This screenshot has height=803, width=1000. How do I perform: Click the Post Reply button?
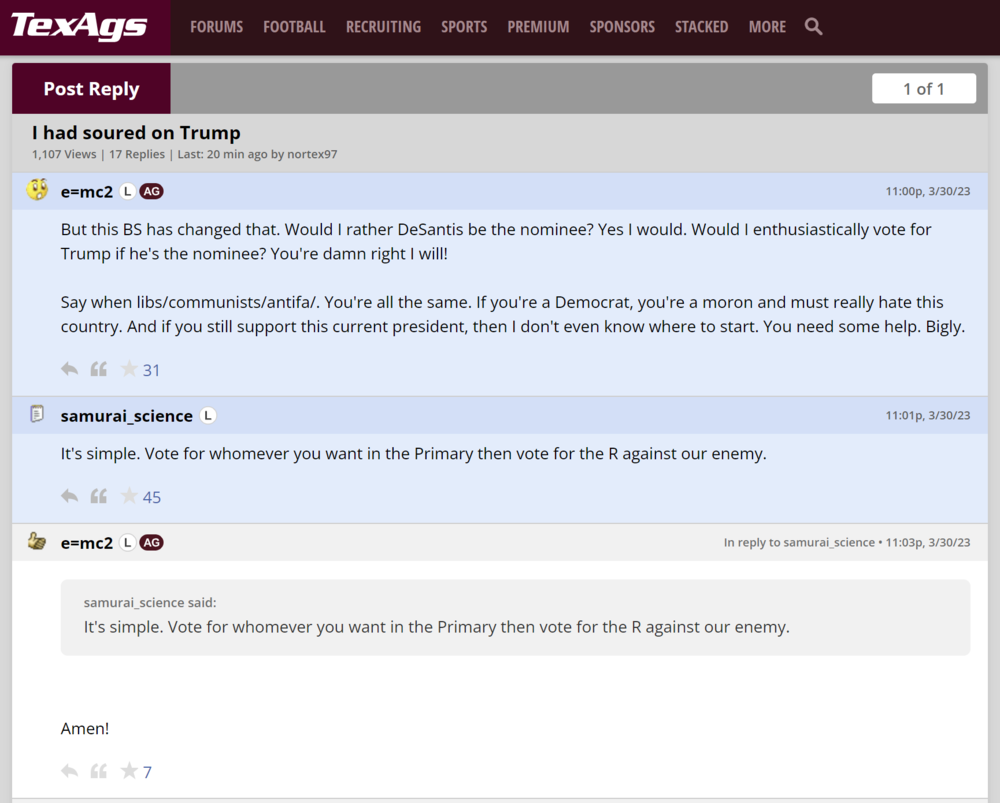point(91,89)
